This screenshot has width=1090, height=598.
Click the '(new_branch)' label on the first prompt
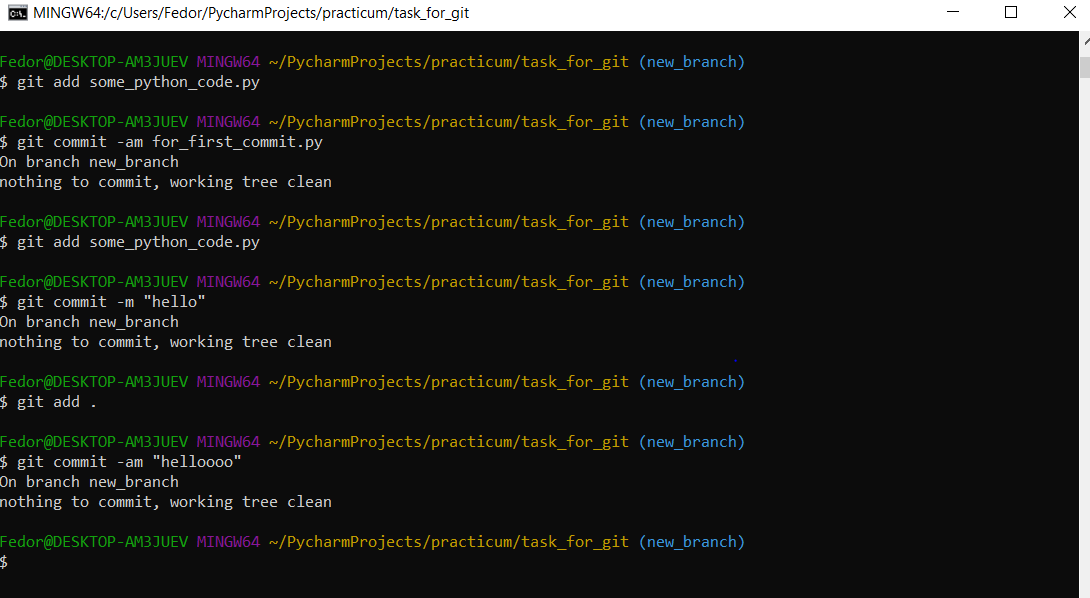692,61
